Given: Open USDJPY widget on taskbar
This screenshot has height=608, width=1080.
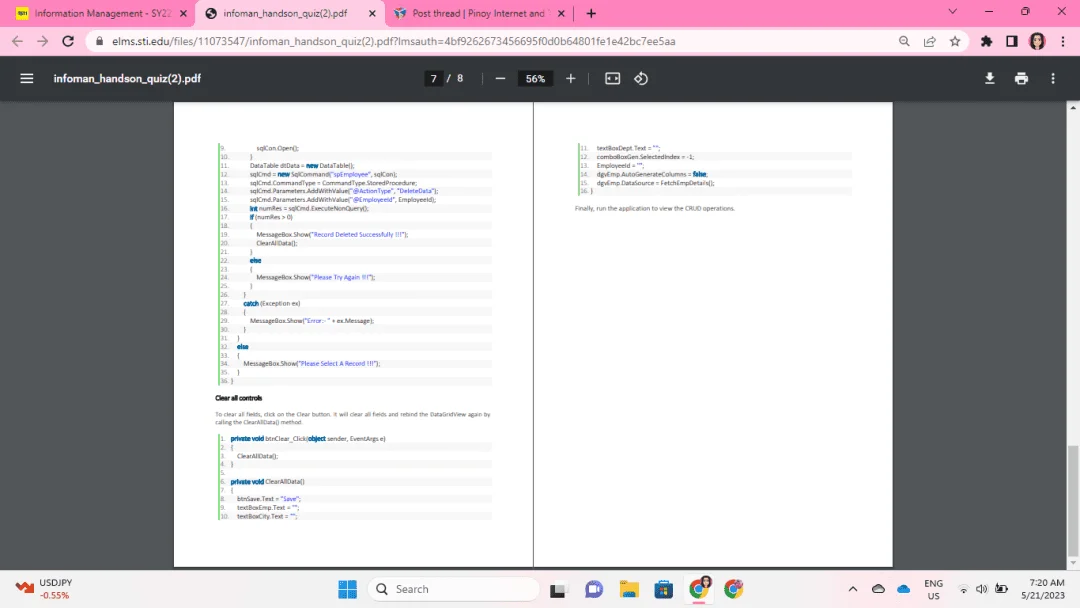Looking at the screenshot, I should click(43, 589).
